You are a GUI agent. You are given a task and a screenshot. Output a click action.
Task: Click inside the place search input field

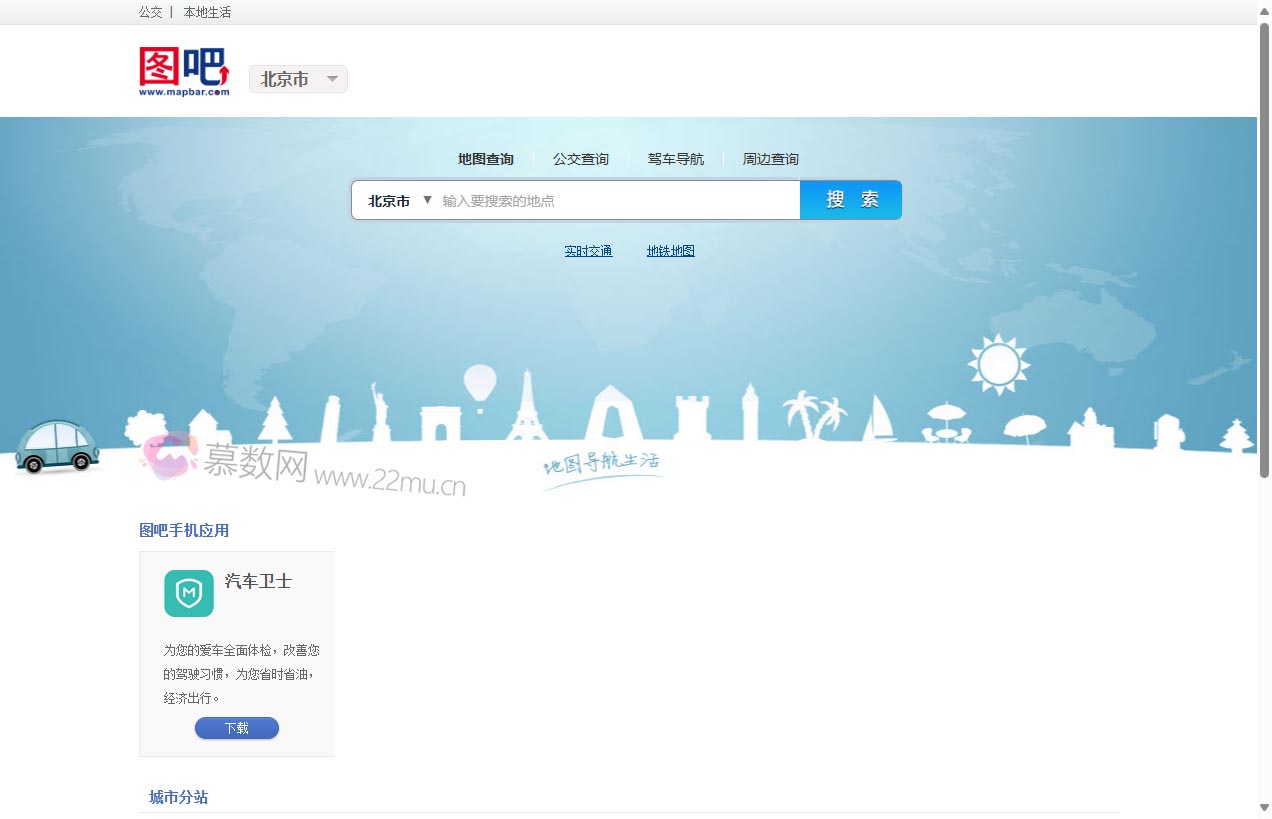(x=600, y=199)
